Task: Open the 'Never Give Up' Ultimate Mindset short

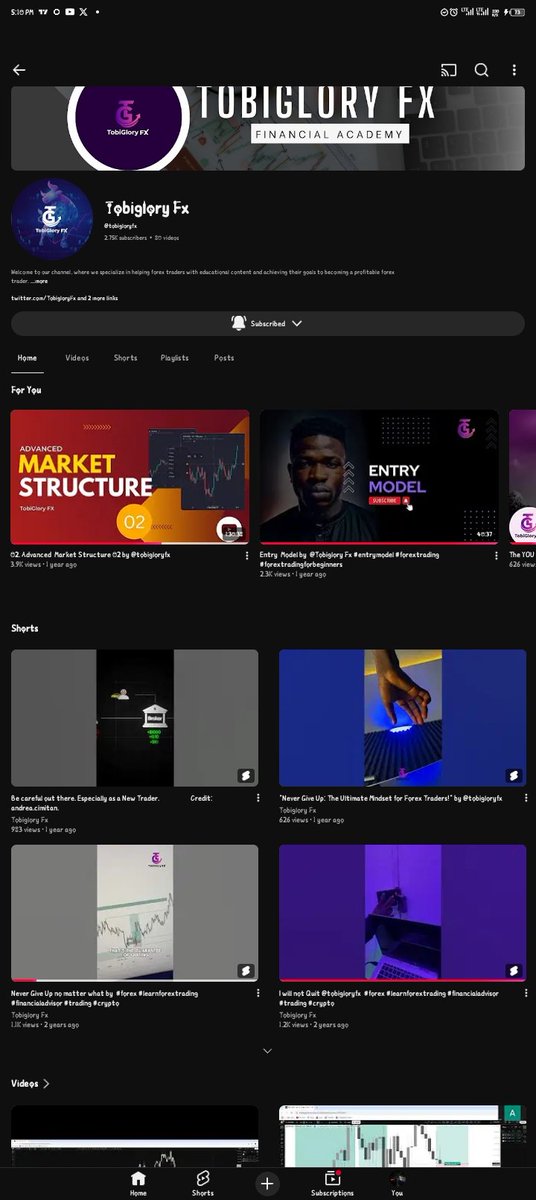Action: pos(402,718)
